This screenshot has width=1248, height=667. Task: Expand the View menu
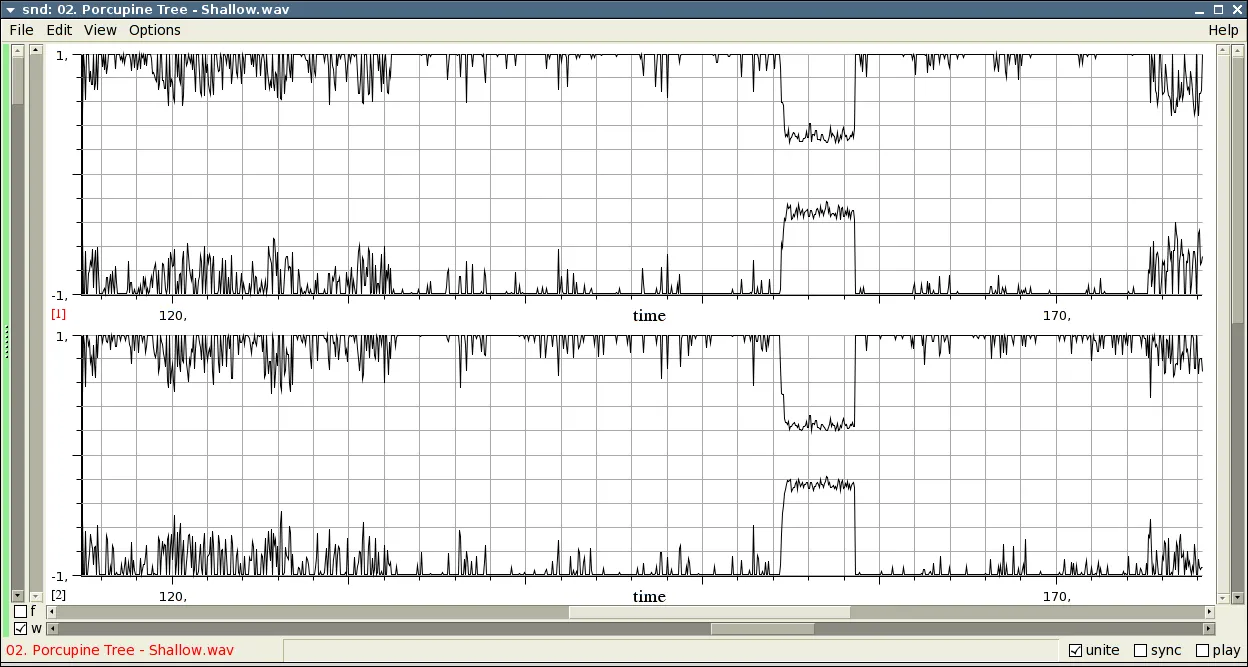coord(100,30)
